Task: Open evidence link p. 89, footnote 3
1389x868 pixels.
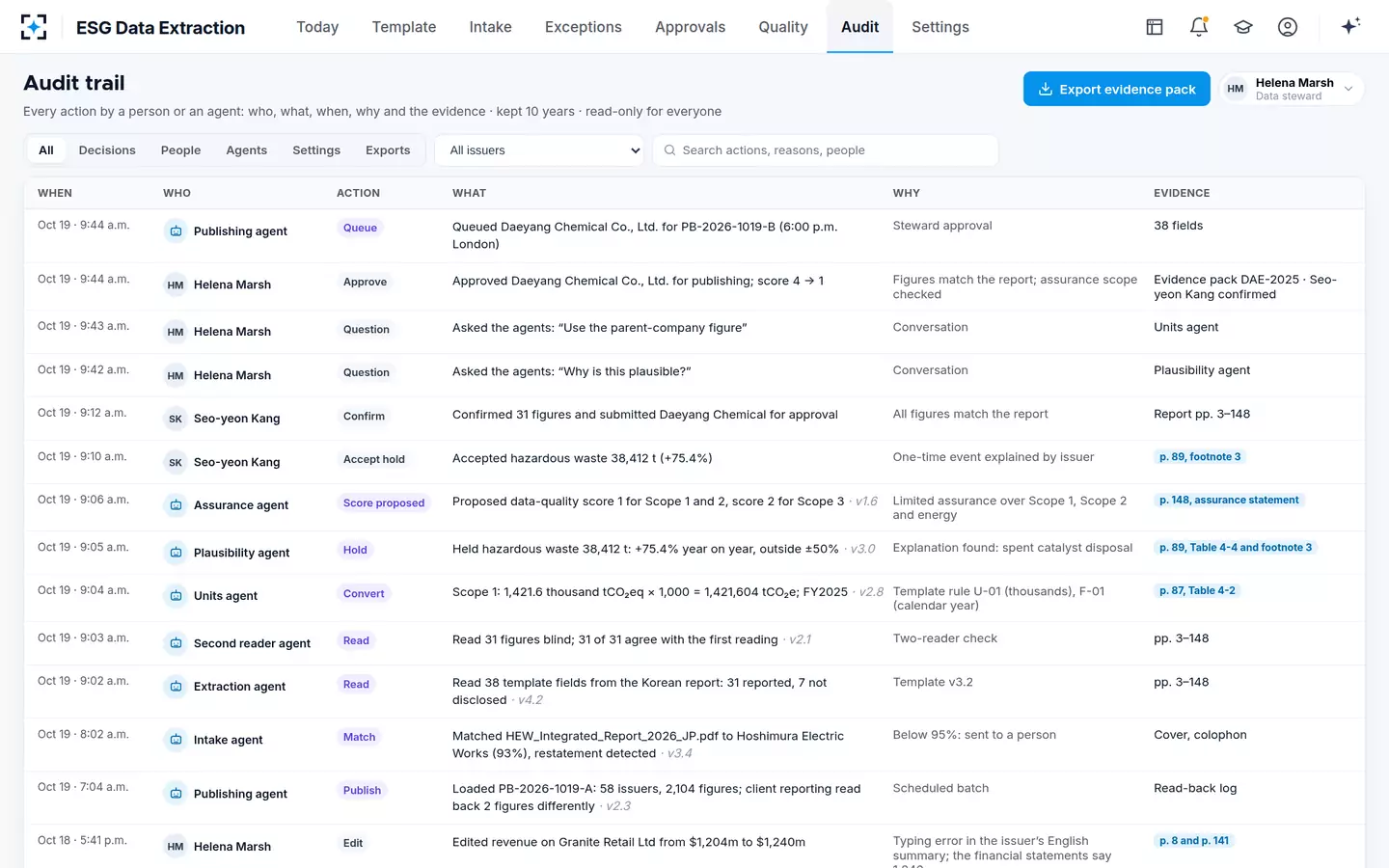Action: tap(1200, 457)
